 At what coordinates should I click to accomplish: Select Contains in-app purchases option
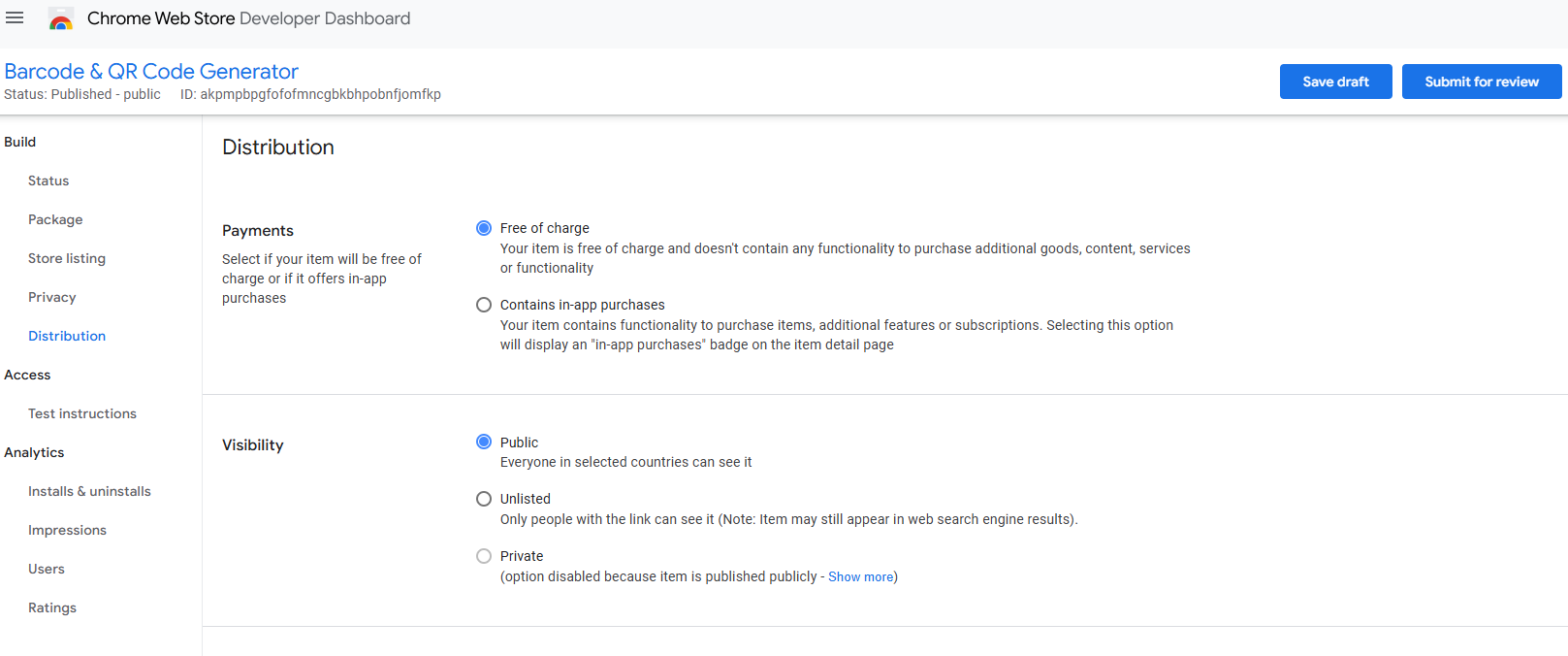coord(484,305)
